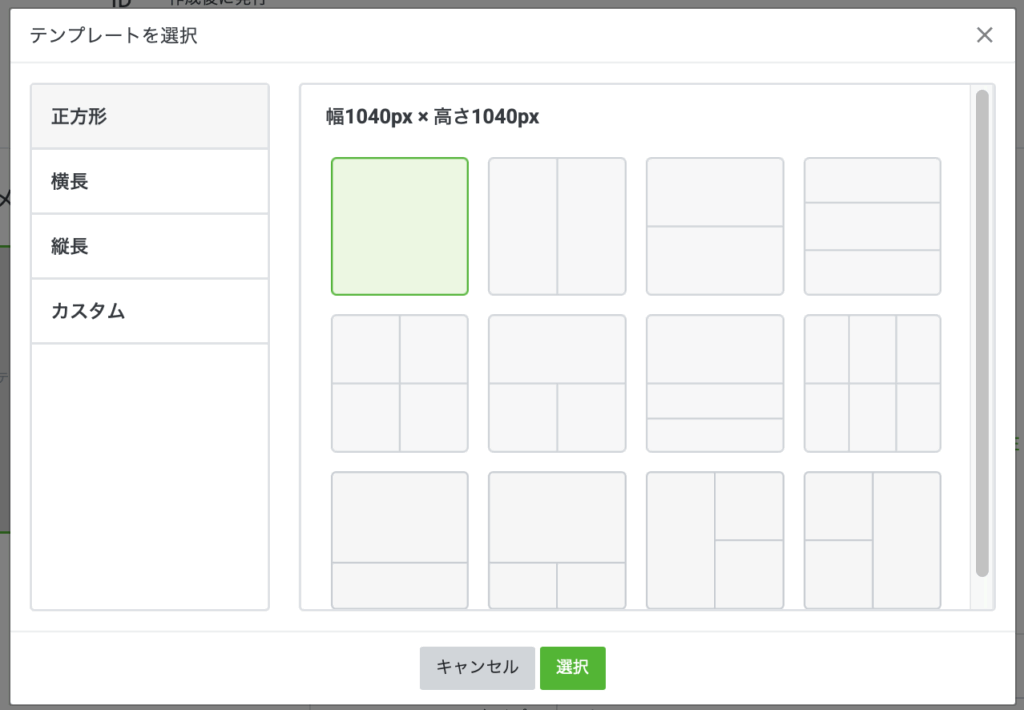Choose the four-square grid template
The width and height of the screenshot is (1024, 710).
(x=399, y=383)
